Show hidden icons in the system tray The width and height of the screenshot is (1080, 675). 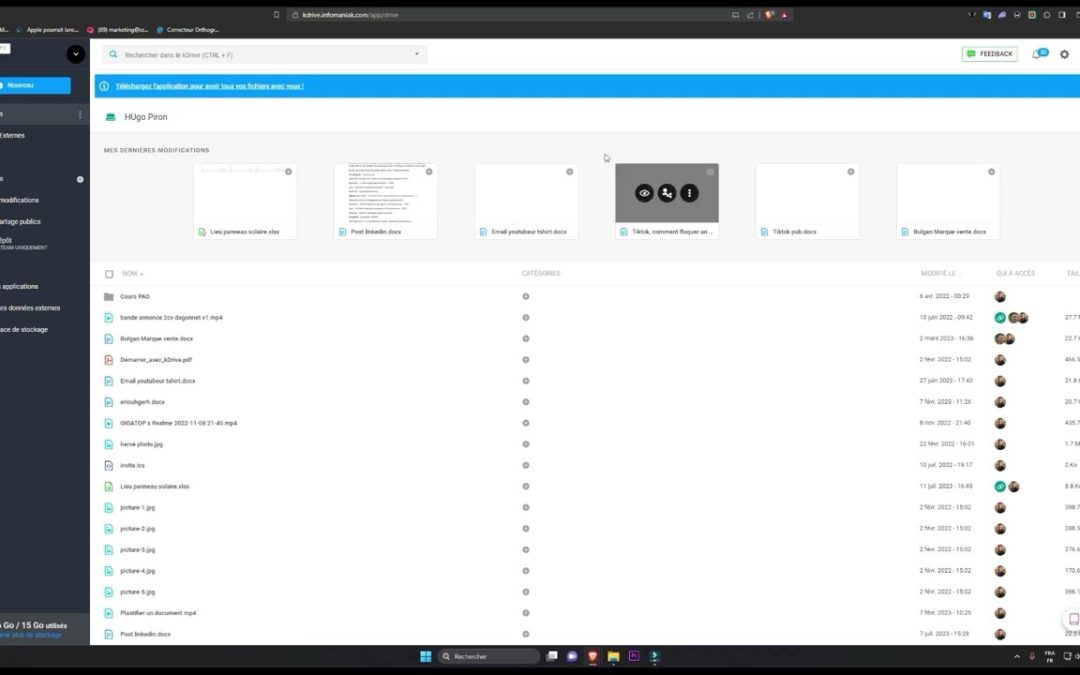tap(1017, 656)
